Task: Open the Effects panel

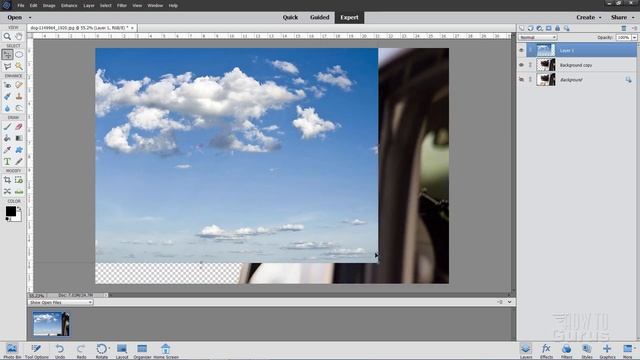Action: click(x=546, y=351)
